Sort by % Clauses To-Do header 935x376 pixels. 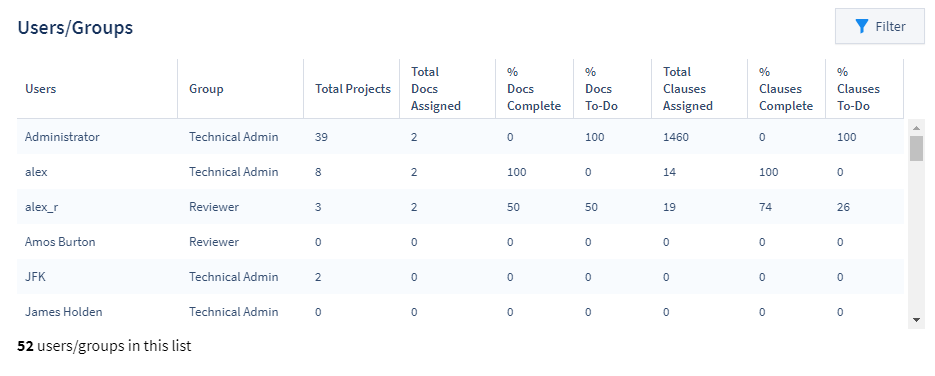point(859,89)
